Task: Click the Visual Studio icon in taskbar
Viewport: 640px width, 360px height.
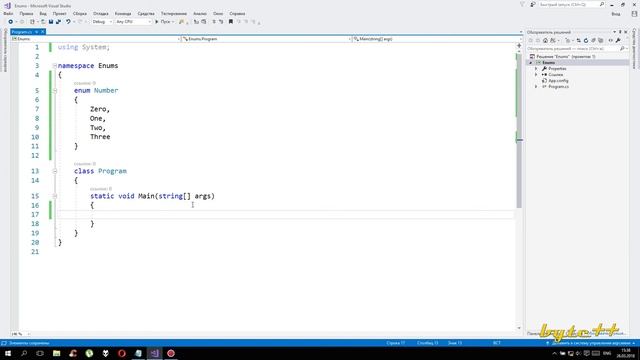Action: click(x=154, y=353)
